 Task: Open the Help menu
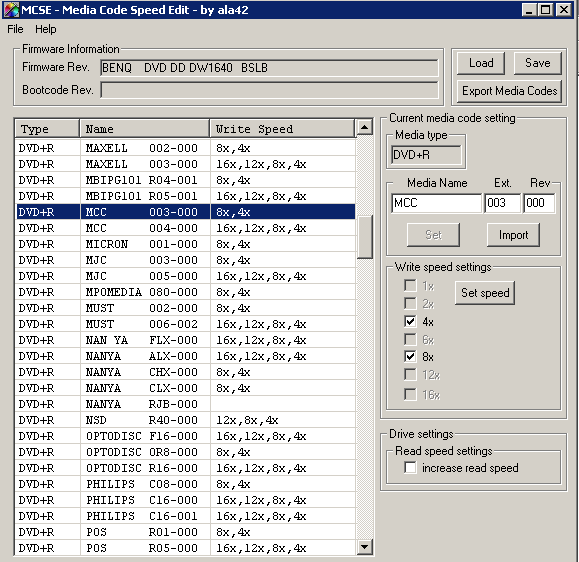(46, 29)
